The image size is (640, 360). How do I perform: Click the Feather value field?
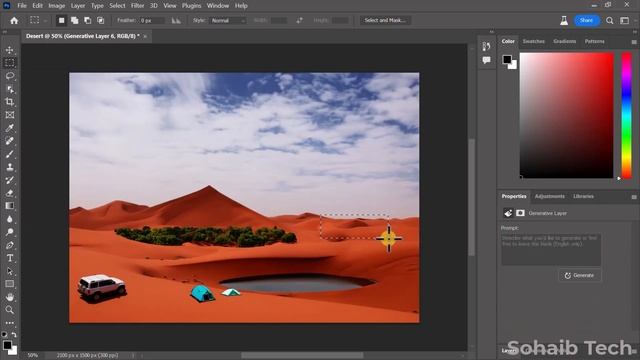(x=151, y=20)
